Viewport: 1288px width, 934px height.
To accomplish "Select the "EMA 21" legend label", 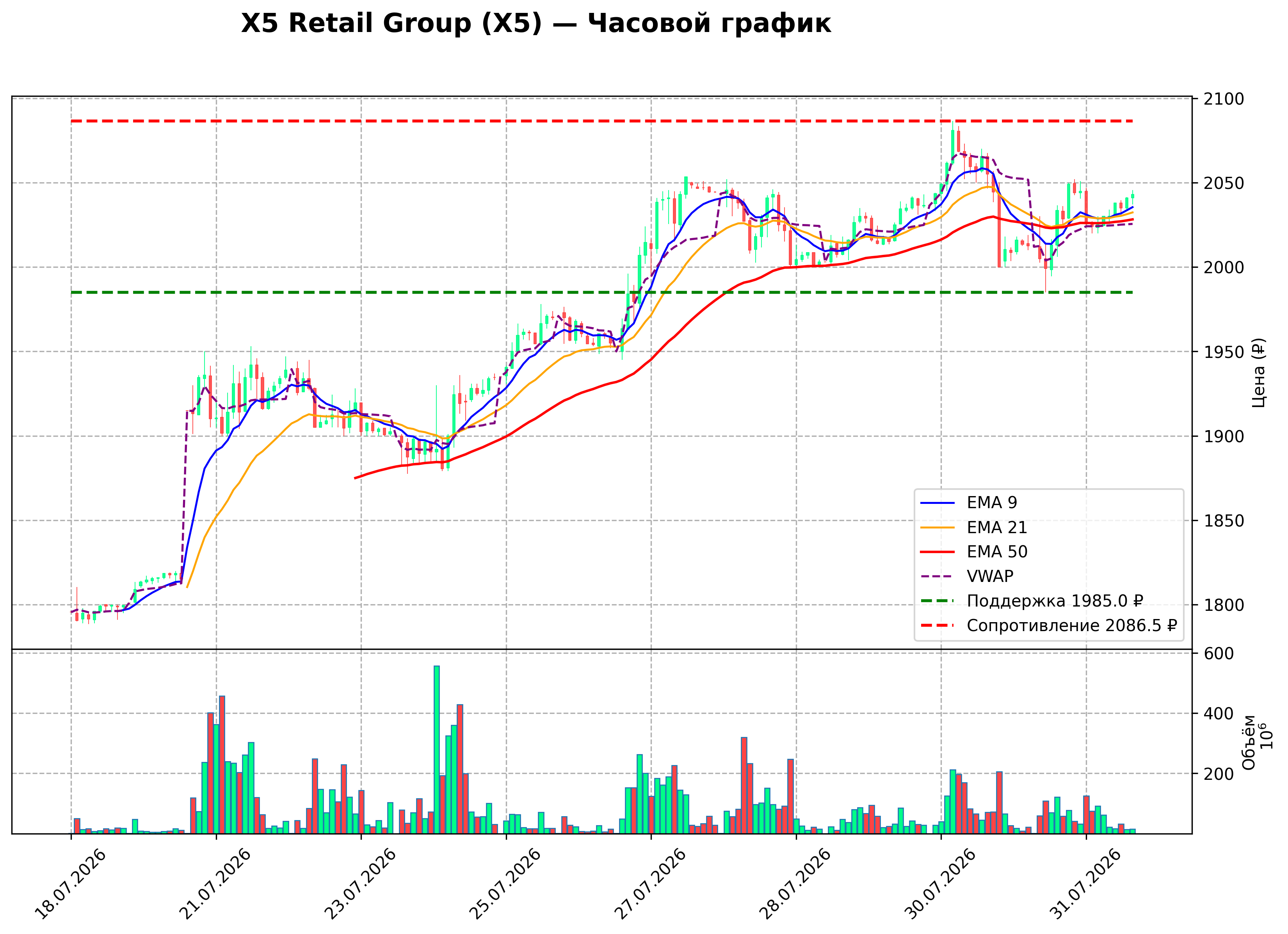I will point(997,527).
